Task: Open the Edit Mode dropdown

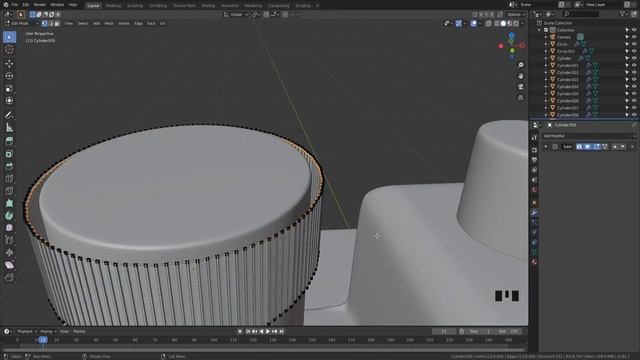Action: pyautogui.click(x=21, y=23)
